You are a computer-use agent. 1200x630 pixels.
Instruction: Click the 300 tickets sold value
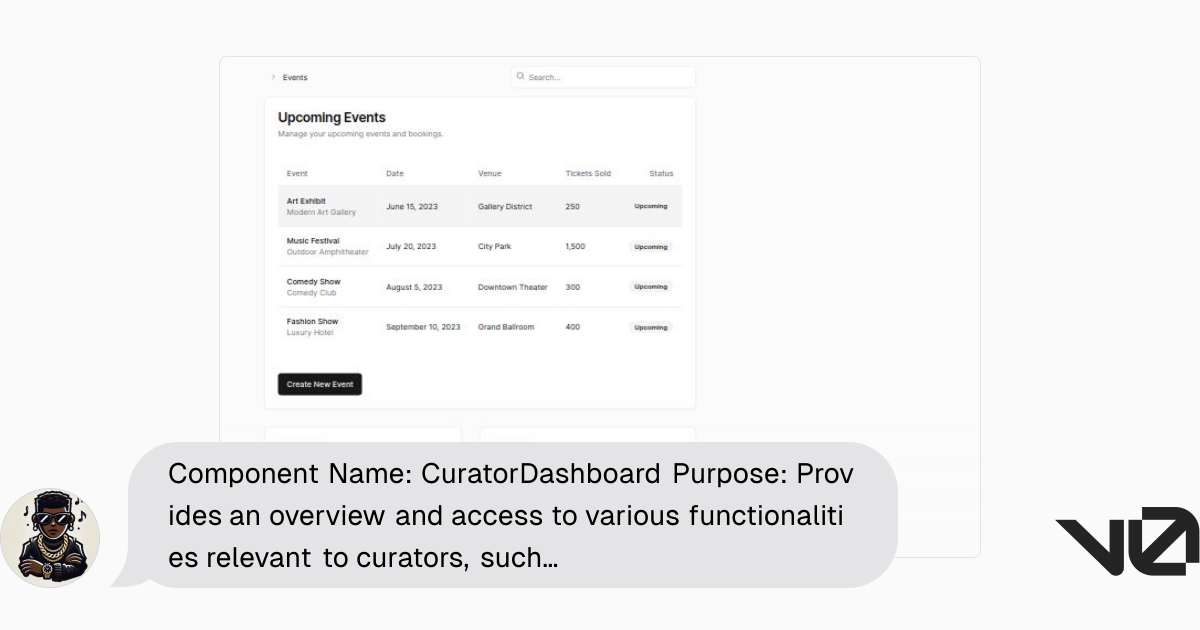coord(572,287)
